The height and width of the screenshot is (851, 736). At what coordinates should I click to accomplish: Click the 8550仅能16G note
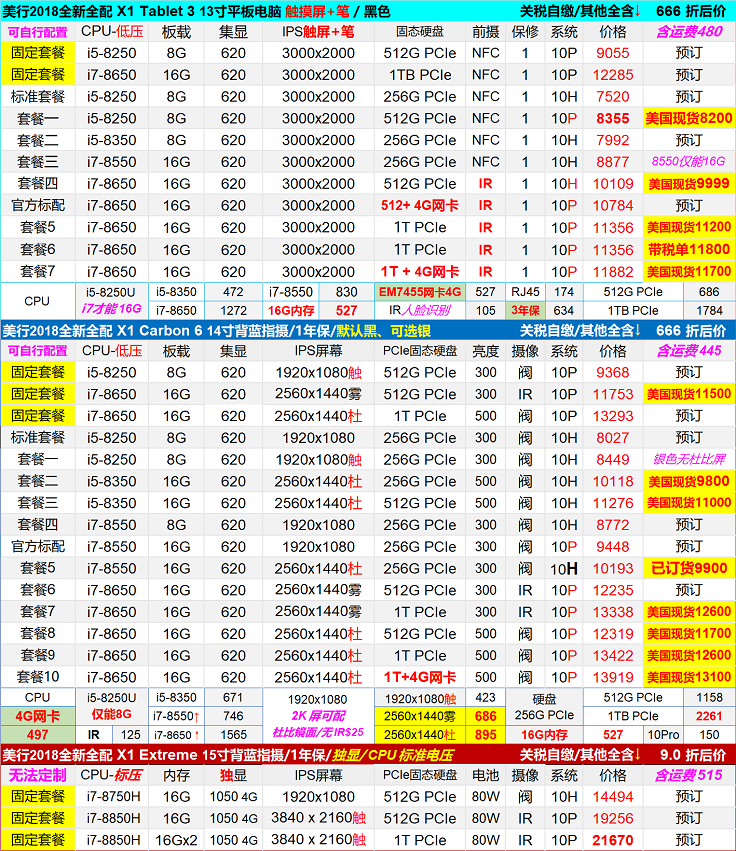click(x=689, y=161)
